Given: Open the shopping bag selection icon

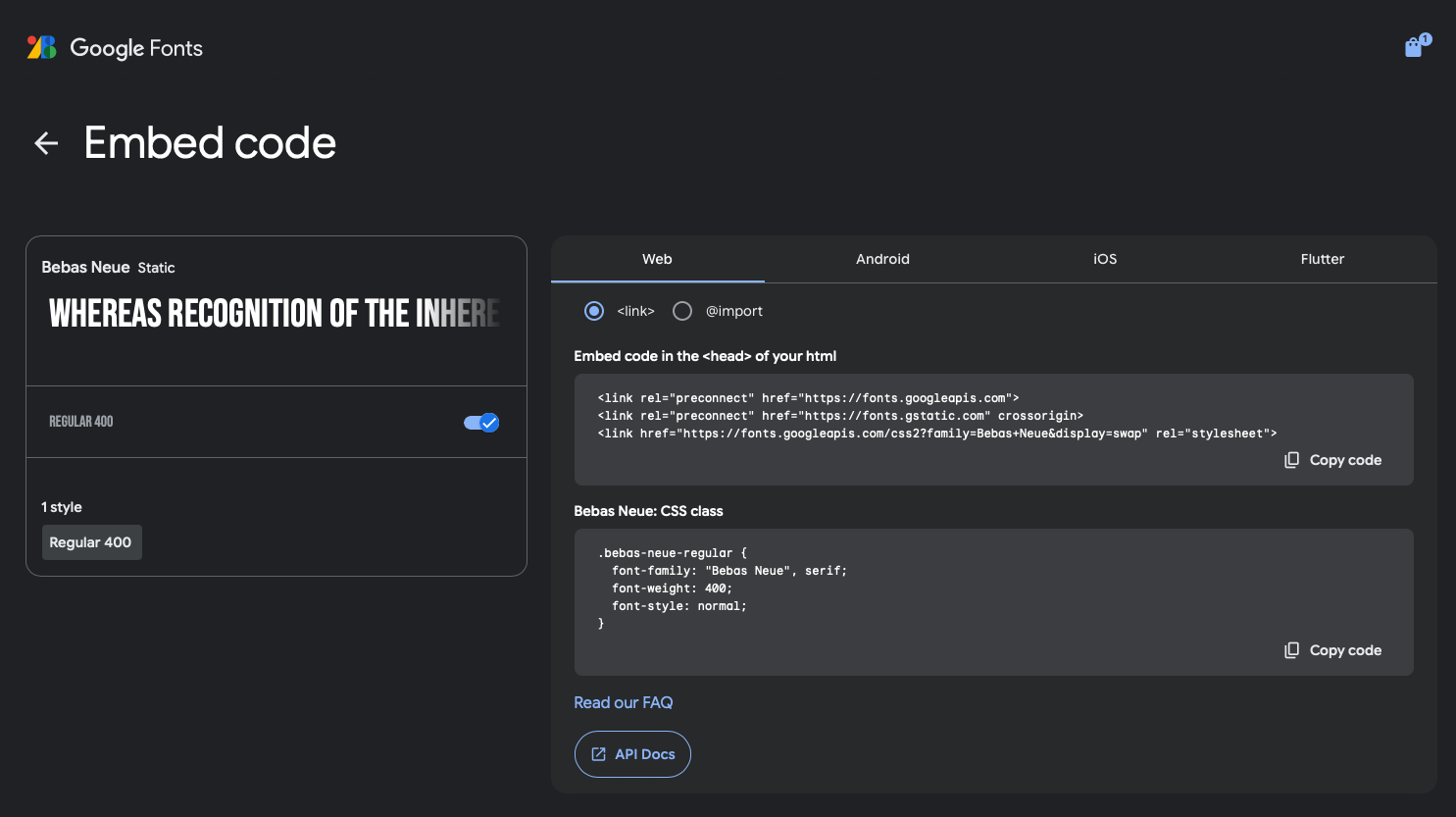Looking at the screenshot, I should coord(1417,46).
